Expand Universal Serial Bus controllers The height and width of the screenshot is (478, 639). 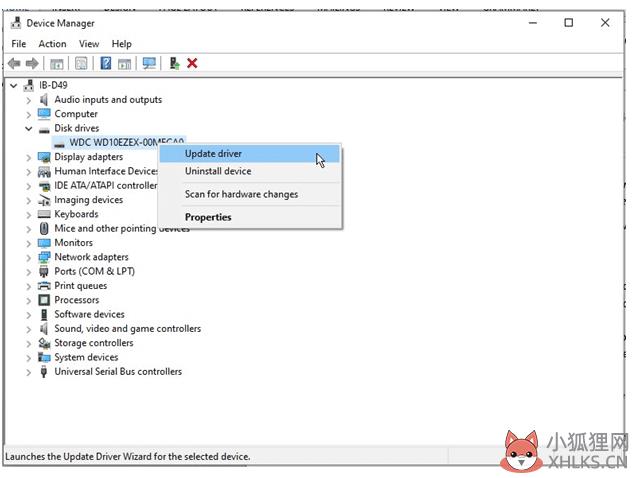[x=29, y=372]
